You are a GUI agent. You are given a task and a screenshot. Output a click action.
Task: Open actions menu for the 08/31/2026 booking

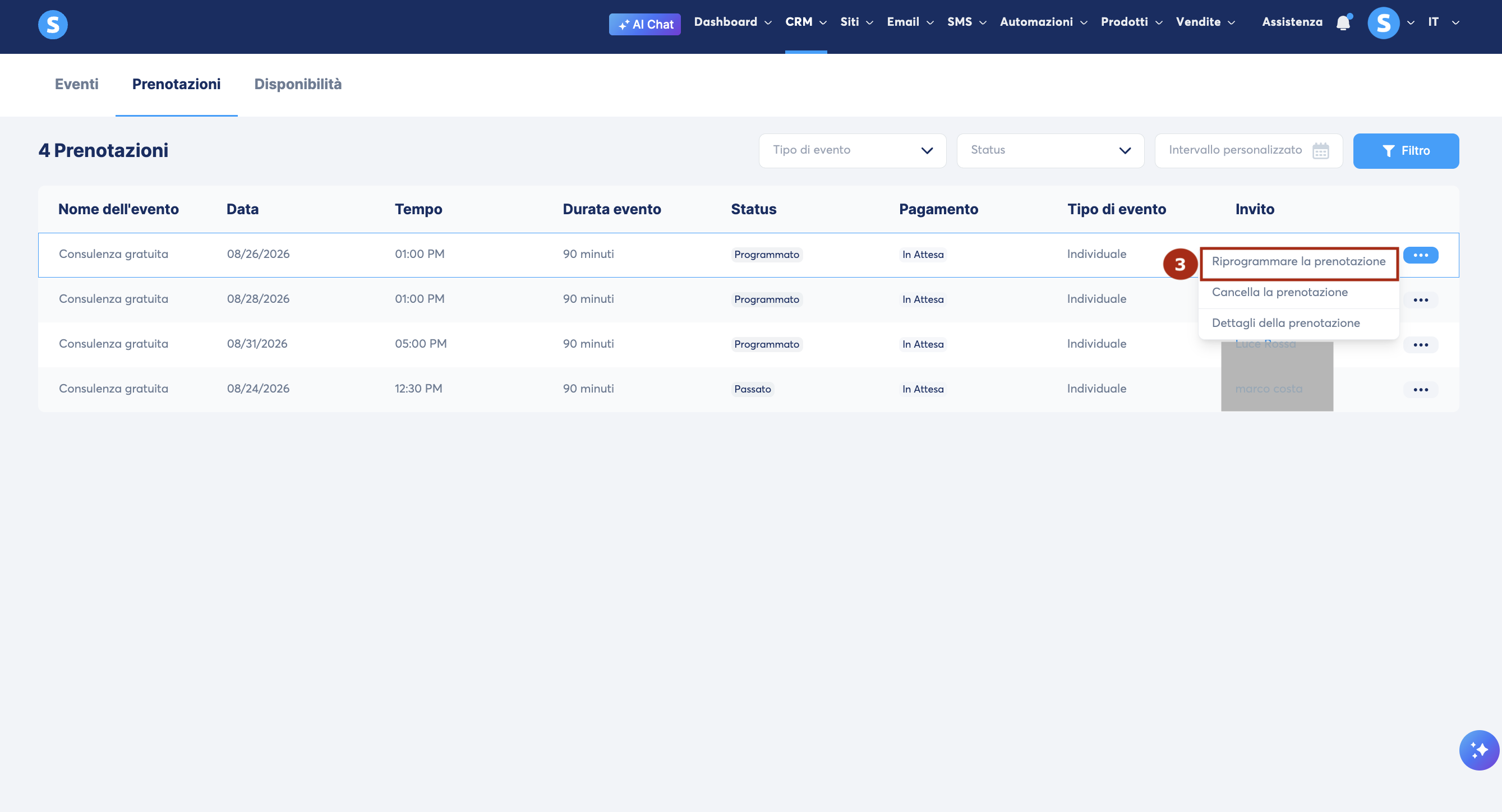1420,345
